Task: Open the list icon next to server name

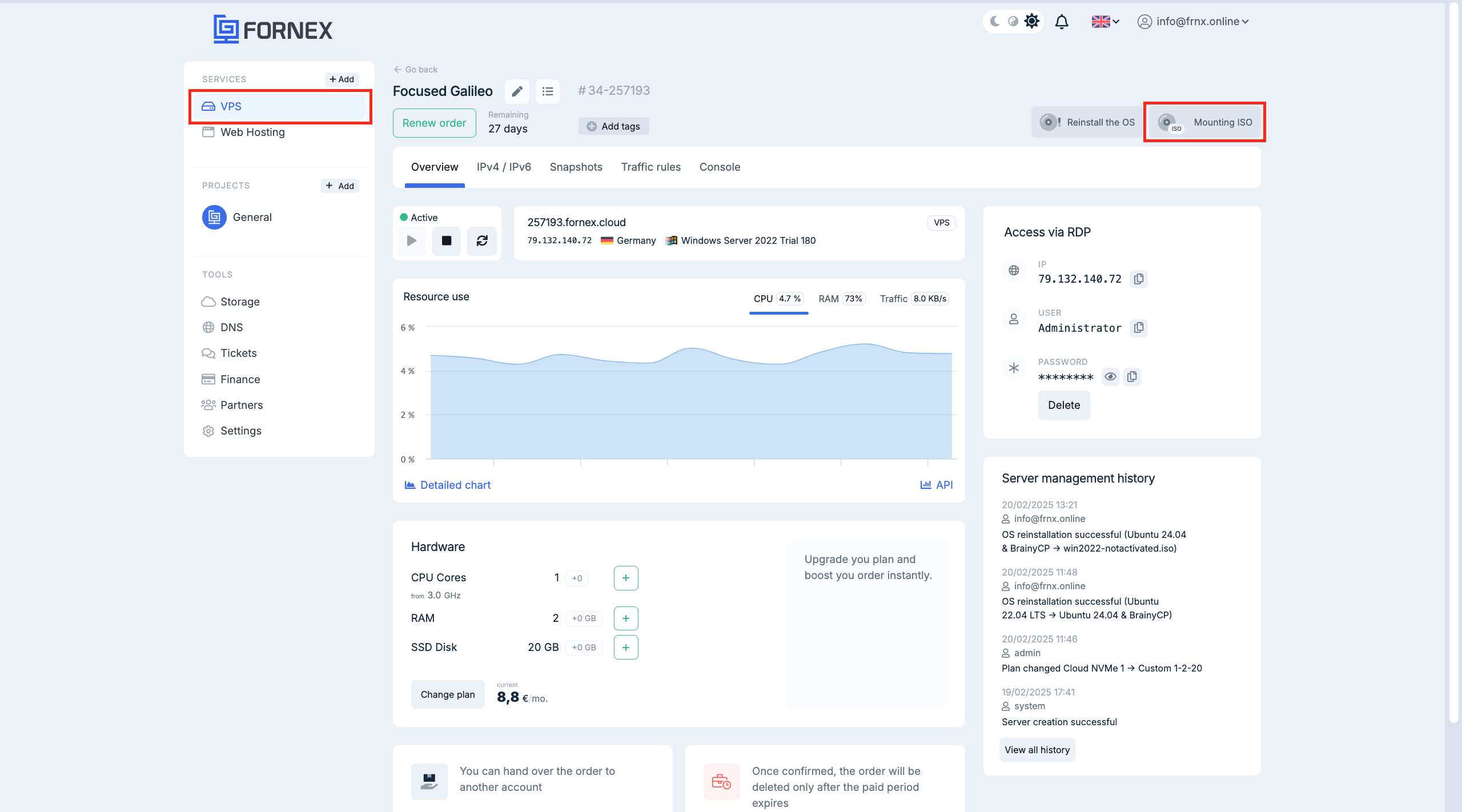Action: pos(548,91)
